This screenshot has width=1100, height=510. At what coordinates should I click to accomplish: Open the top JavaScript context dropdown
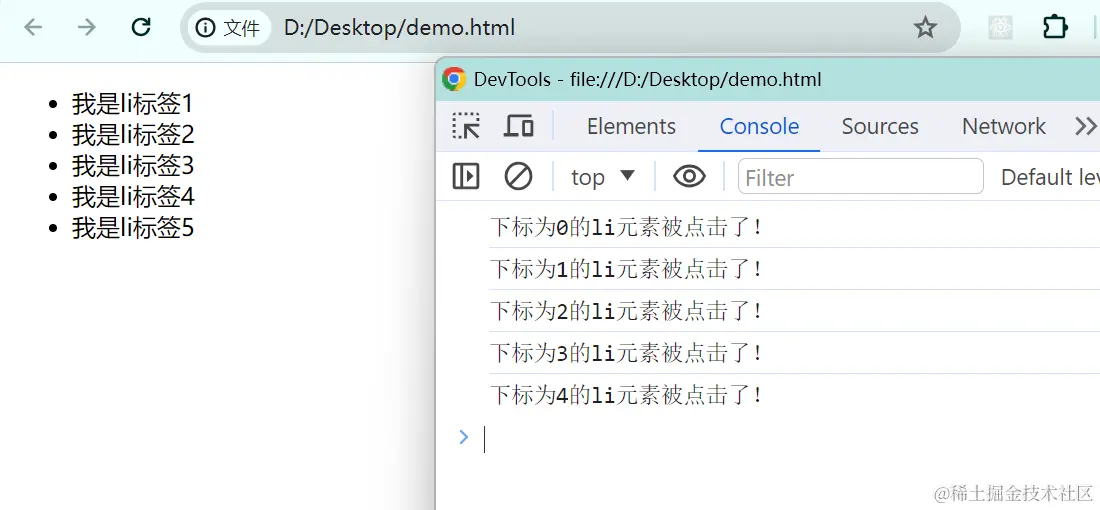click(603, 177)
